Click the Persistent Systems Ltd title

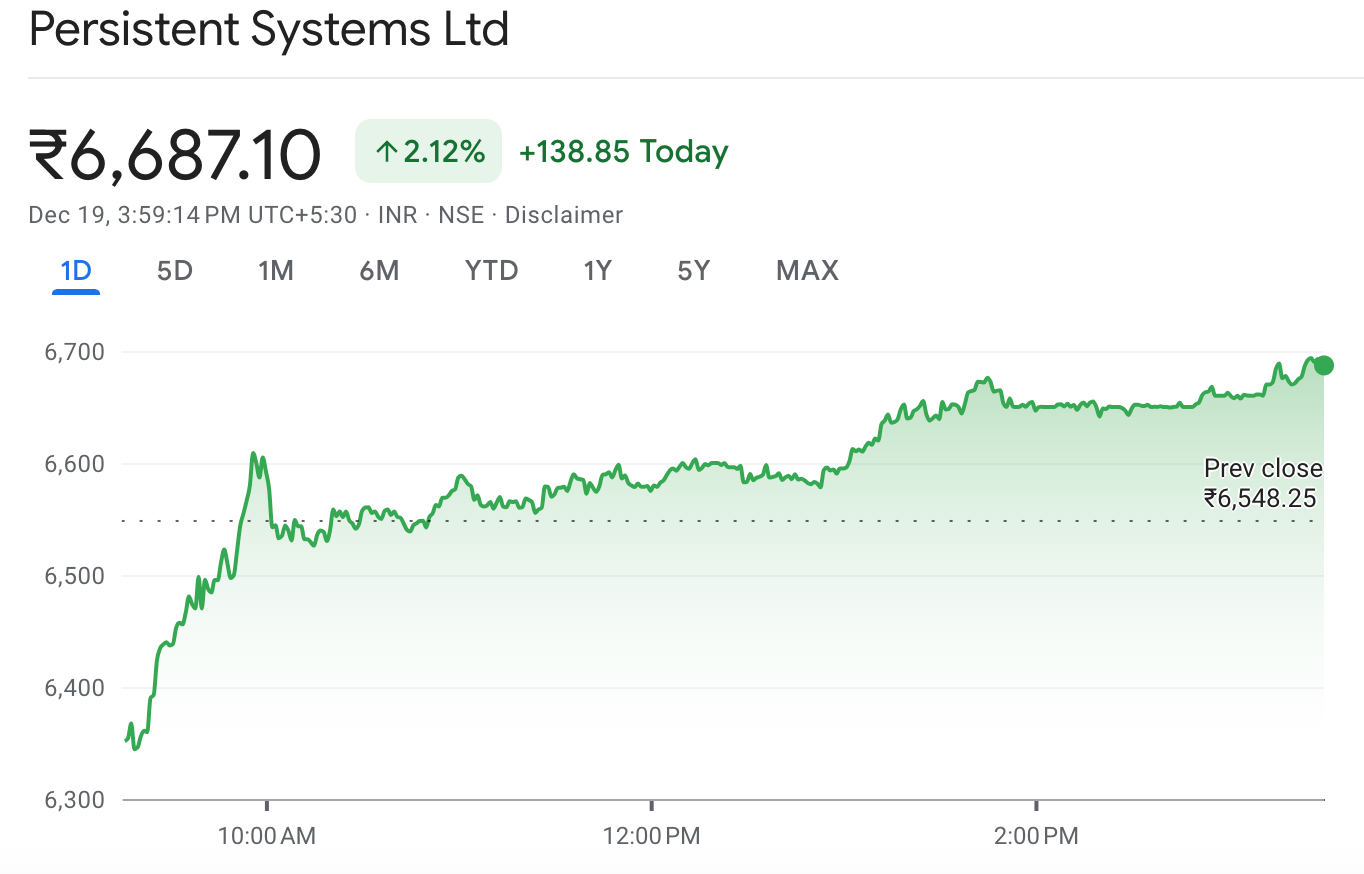click(x=269, y=30)
